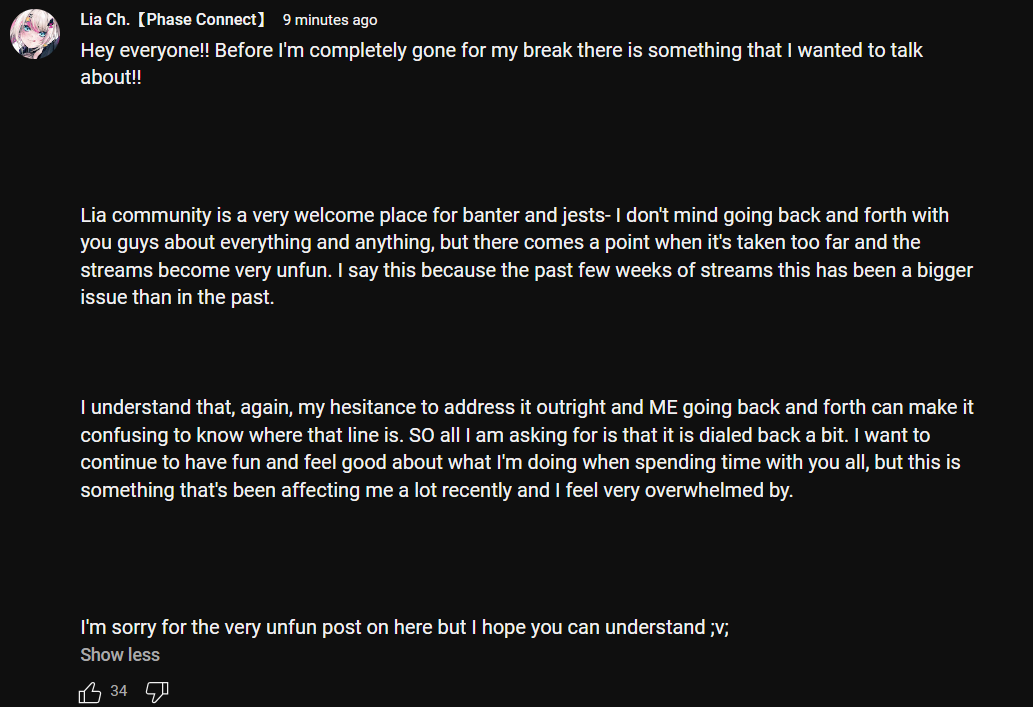Click the ';v;' emoticon ending the post
This screenshot has width=1033, height=707.
720,628
